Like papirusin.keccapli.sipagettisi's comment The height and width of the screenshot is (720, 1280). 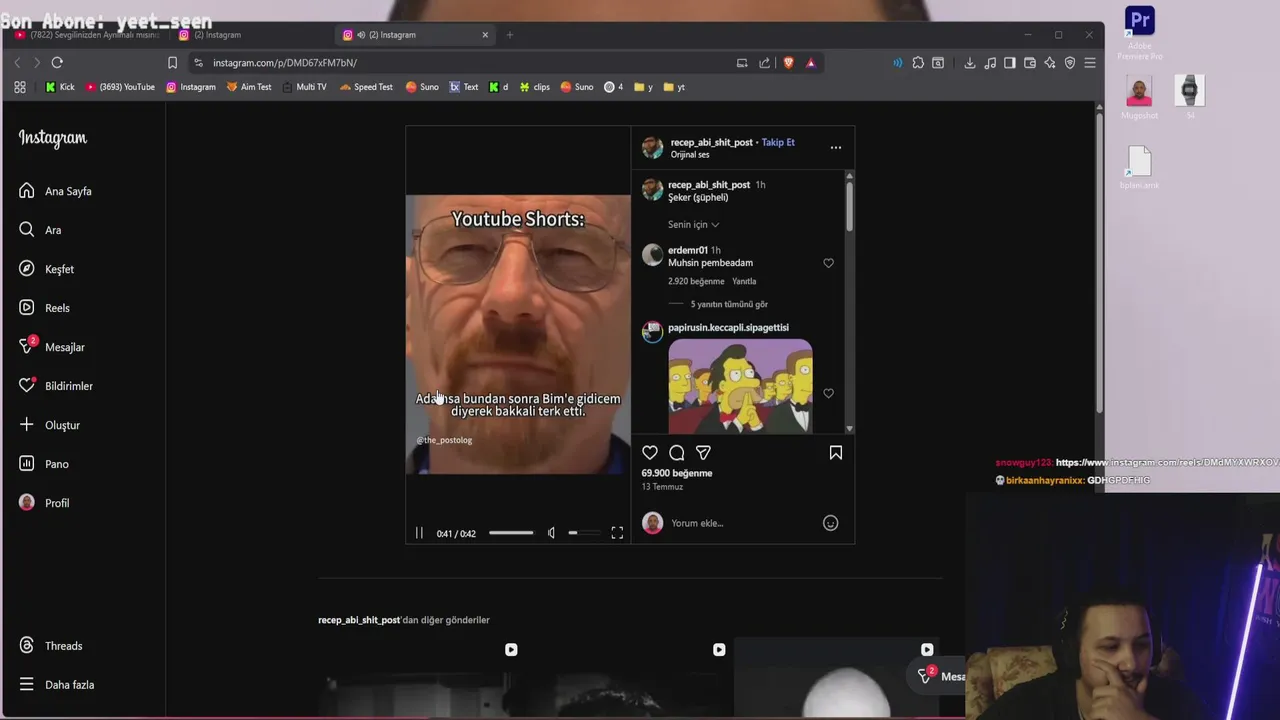828,394
